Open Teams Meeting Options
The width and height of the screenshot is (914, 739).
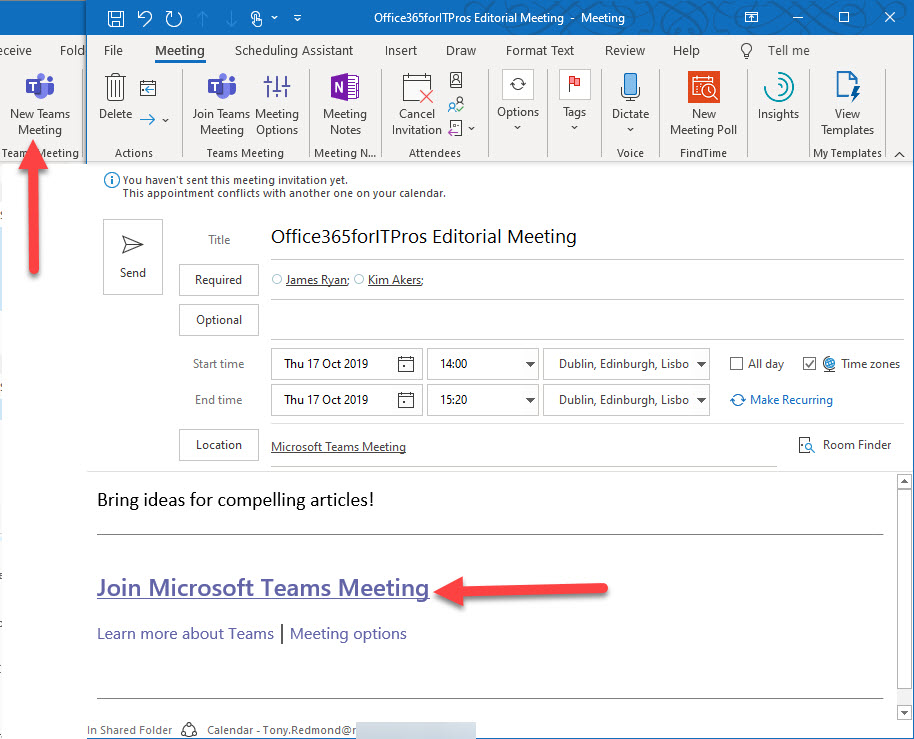277,105
